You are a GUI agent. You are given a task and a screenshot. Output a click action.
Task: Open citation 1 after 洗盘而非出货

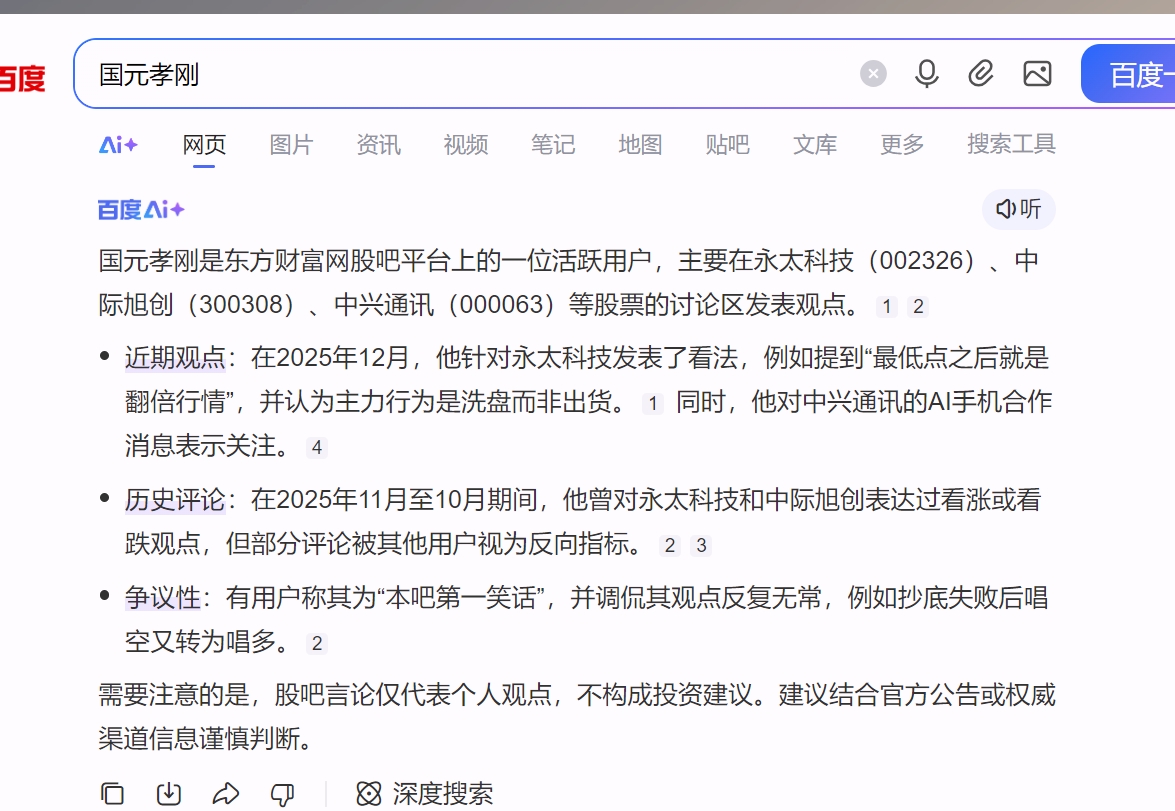[653, 403]
